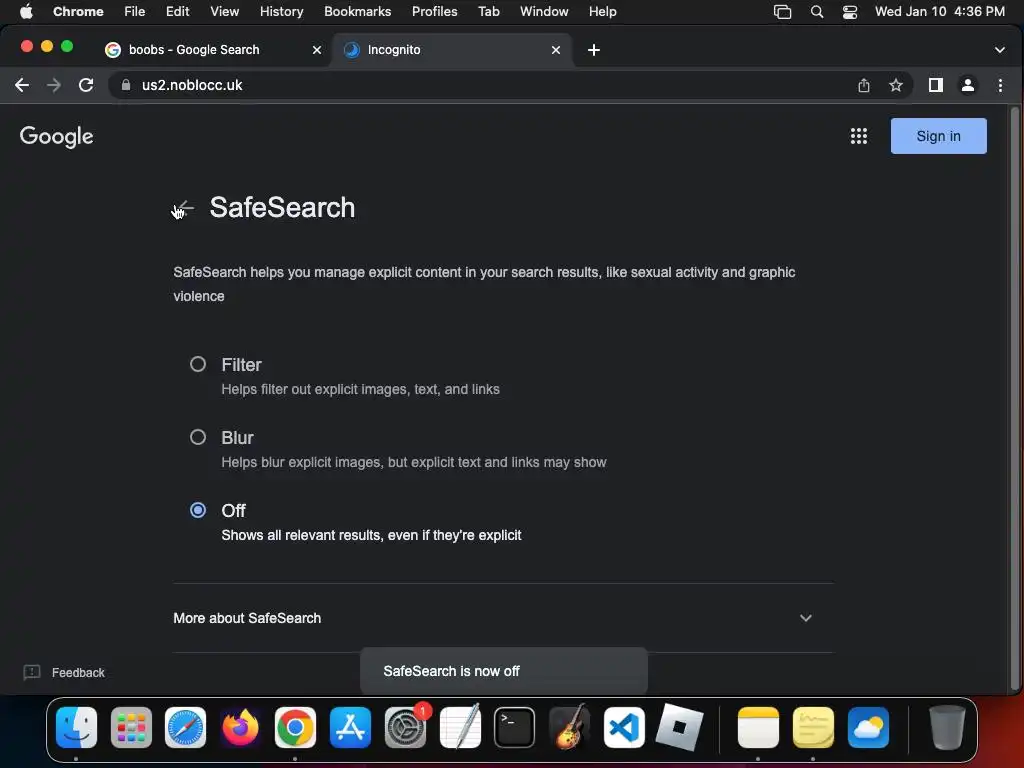Click the date and time in menu bar
The height and width of the screenshot is (768, 1024).
[x=940, y=12]
